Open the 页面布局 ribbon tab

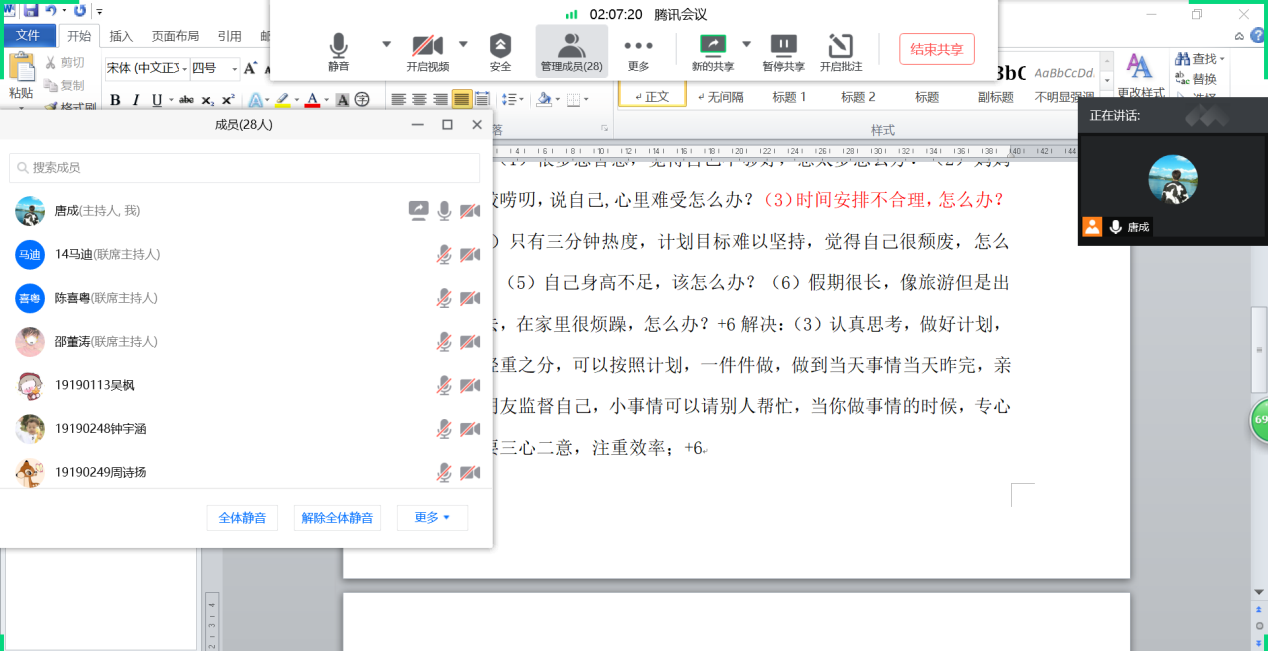(175, 36)
